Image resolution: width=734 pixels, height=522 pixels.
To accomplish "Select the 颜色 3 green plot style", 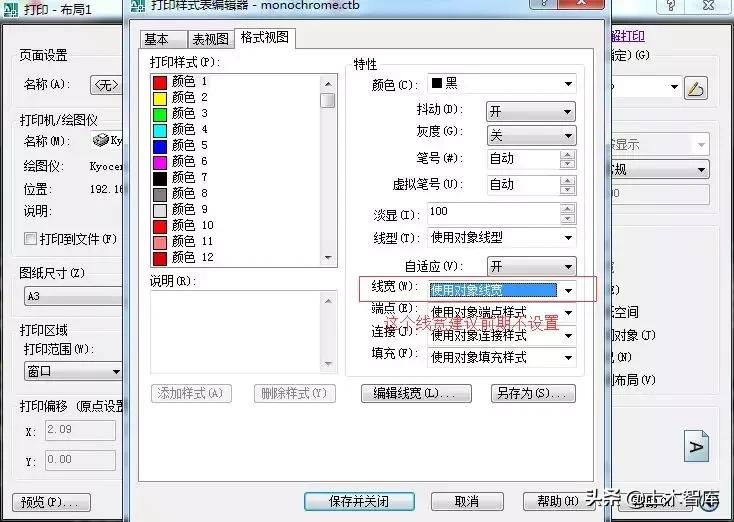I will coord(180,114).
